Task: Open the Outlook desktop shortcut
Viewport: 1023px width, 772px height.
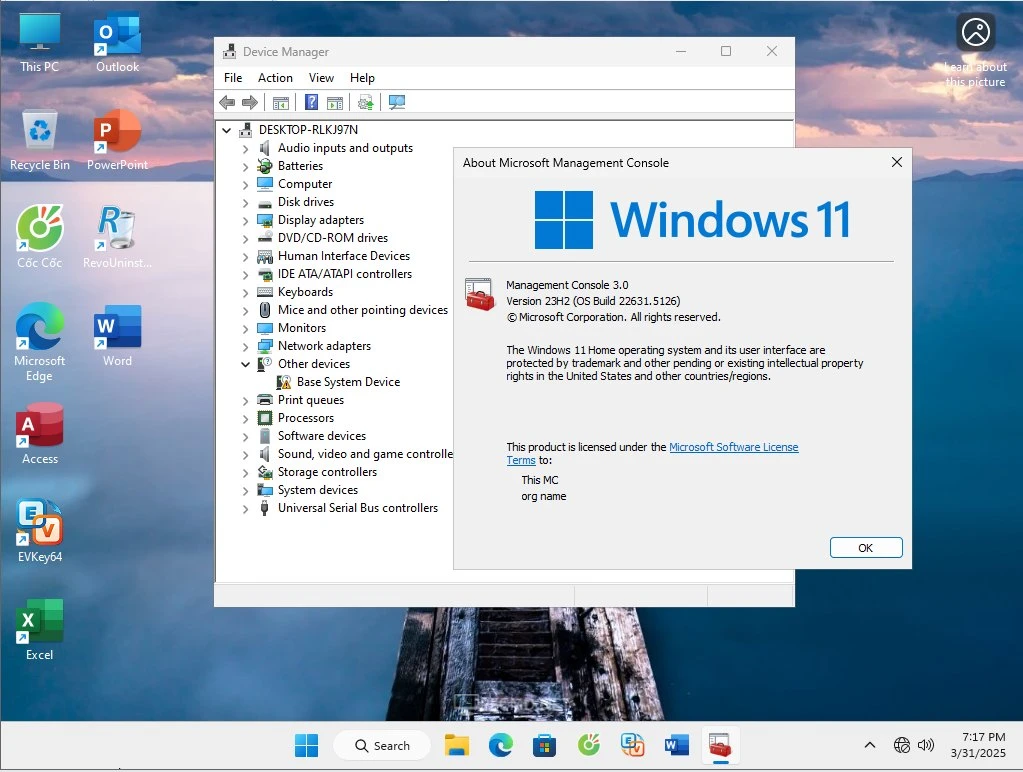Action: 117,41
